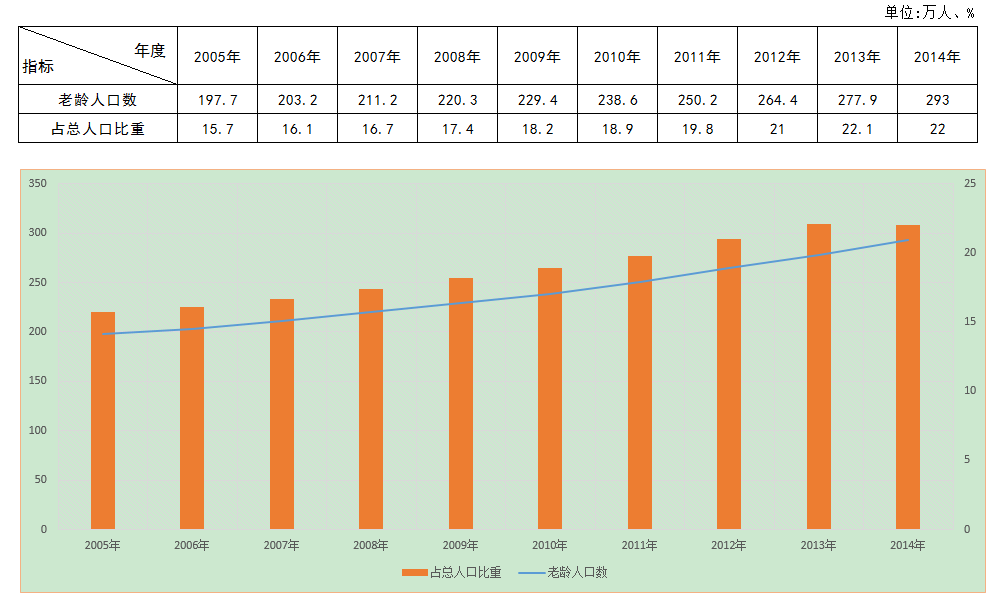The image size is (998, 611).
Task: Click the blue line legend marker 老龄人口数
Action: click(530, 573)
